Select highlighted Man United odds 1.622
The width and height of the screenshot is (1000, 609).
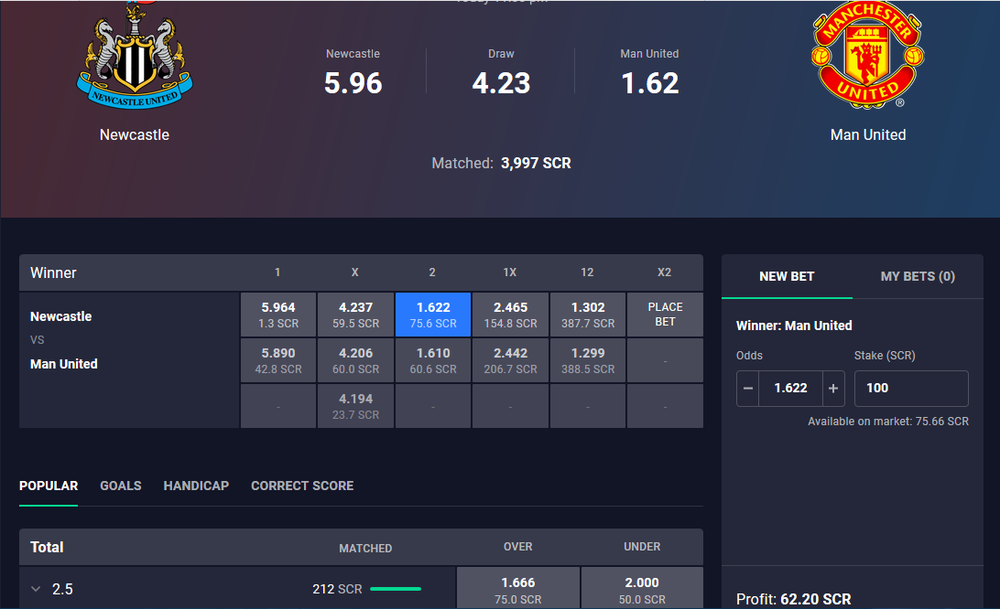[x=433, y=314]
